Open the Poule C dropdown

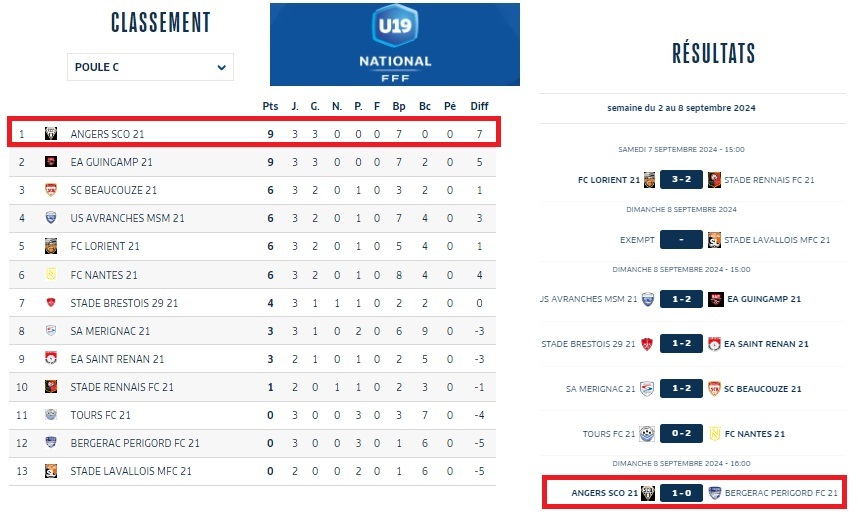150,67
